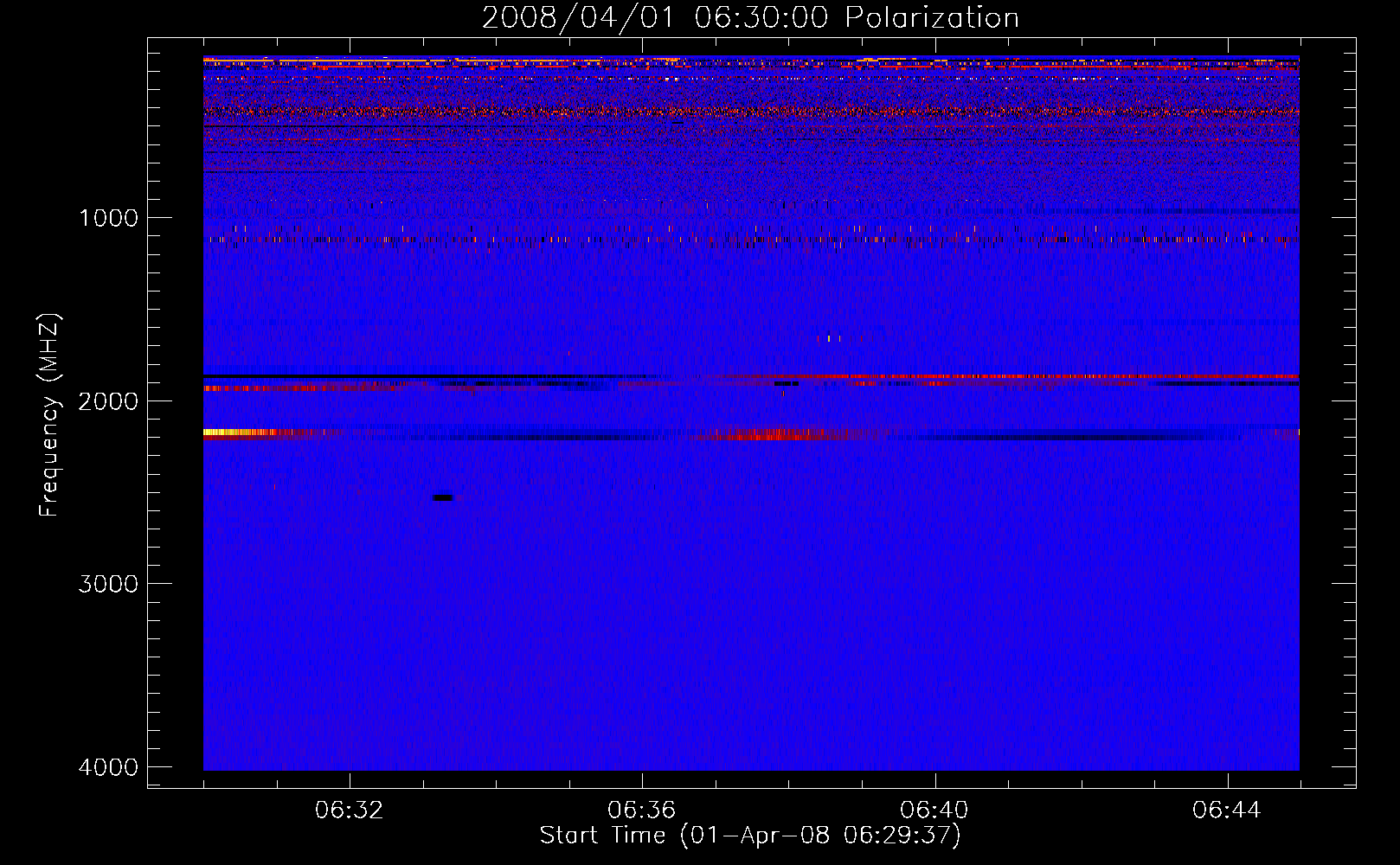The height and width of the screenshot is (865, 1400).
Task: Click the 'Start Time (01-Apr-08 06:29:37)' x-axis label
Action: click(750, 836)
